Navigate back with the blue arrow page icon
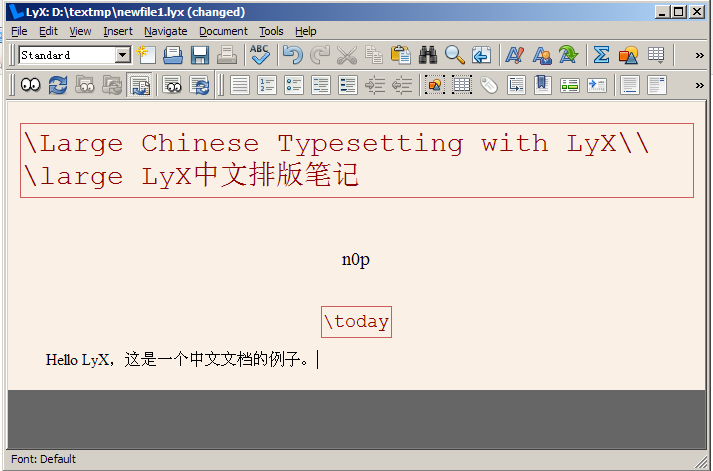This screenshot has width=713, height=471. point(482,55)
